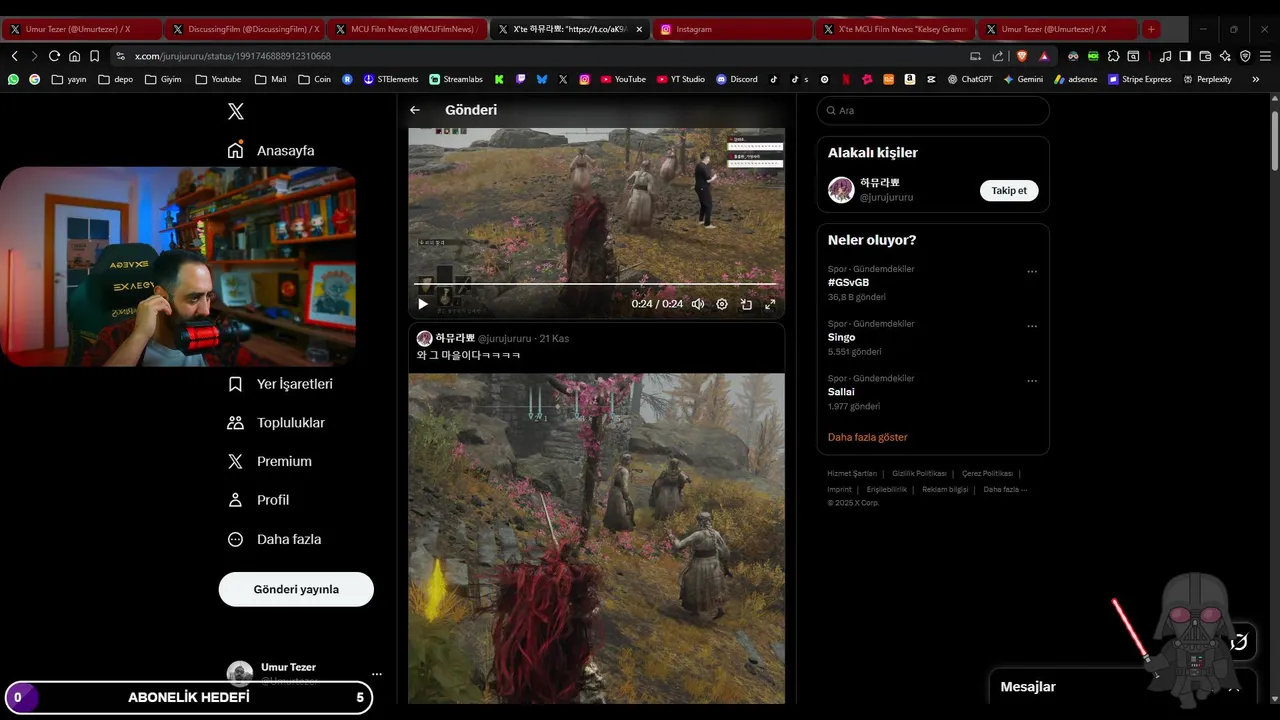Click Brave Shields lion icon

pos(1022,56)
